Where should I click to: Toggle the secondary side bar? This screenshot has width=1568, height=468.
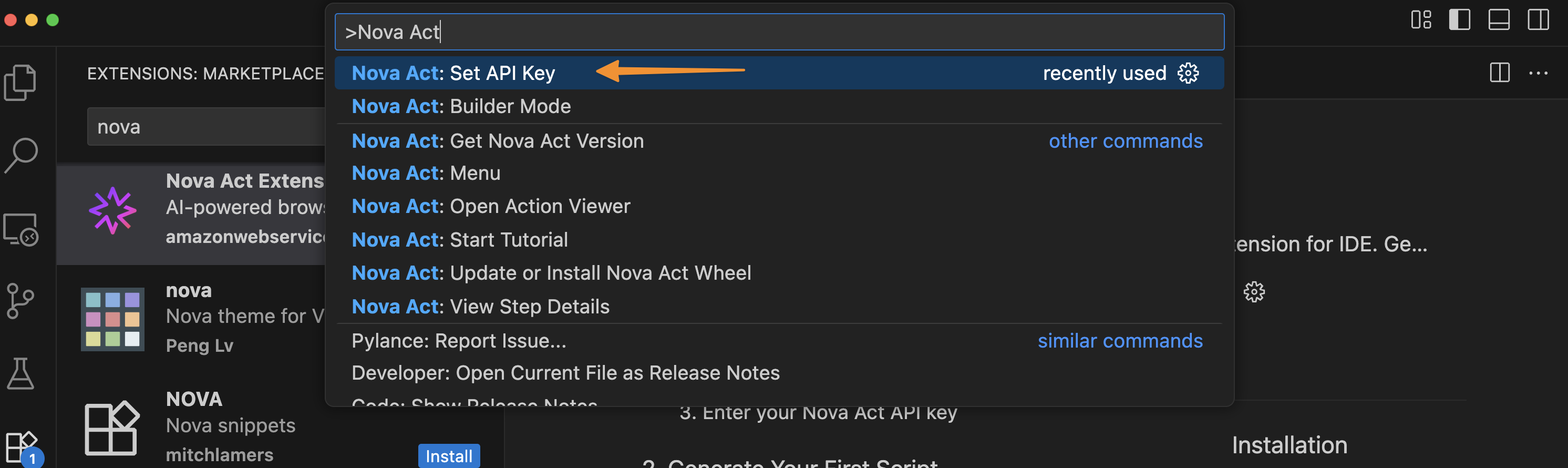pyautogui.click(x=1538, y=19)
